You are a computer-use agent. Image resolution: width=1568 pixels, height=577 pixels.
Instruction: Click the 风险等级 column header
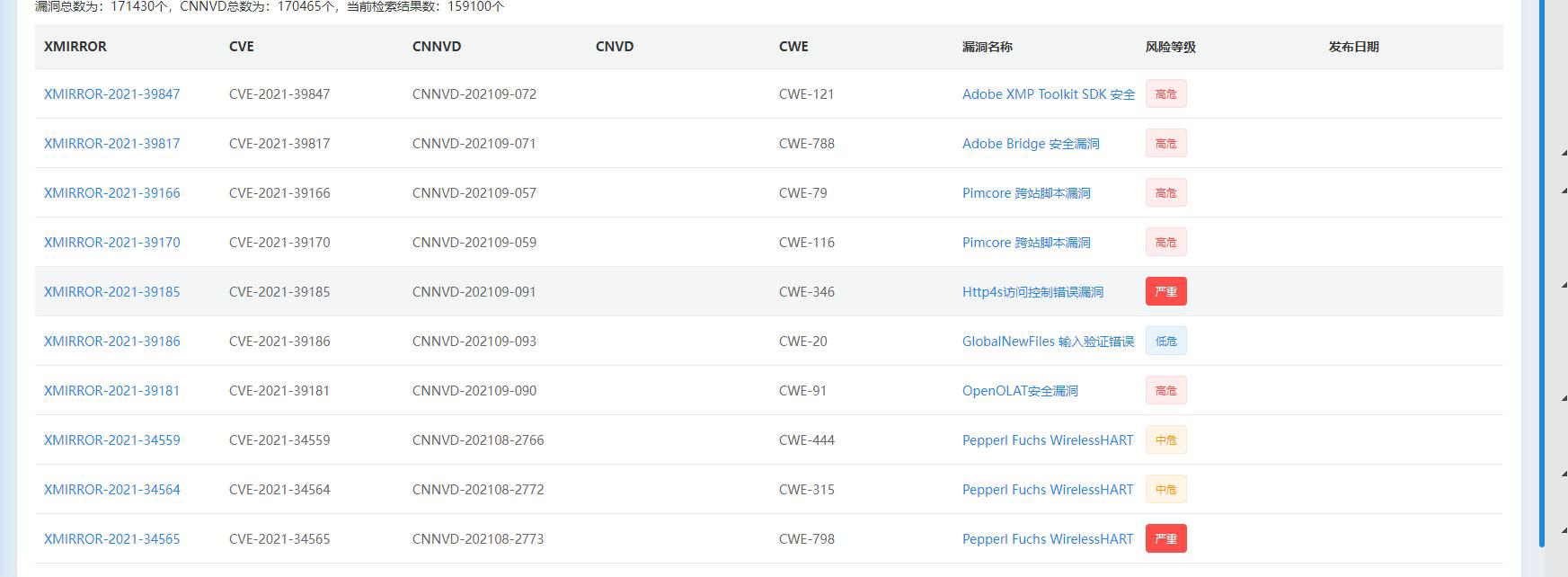pos(1171,47)
